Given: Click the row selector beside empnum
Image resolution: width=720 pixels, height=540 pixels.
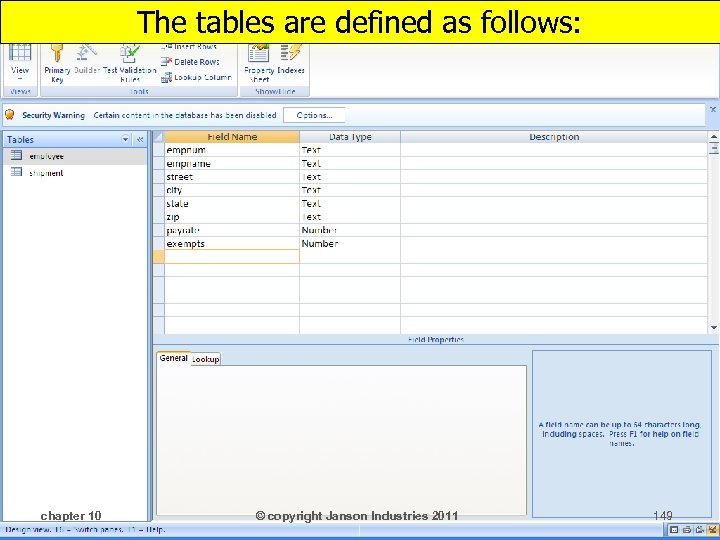Looking at the screenshot, I should tap(158, 150).
